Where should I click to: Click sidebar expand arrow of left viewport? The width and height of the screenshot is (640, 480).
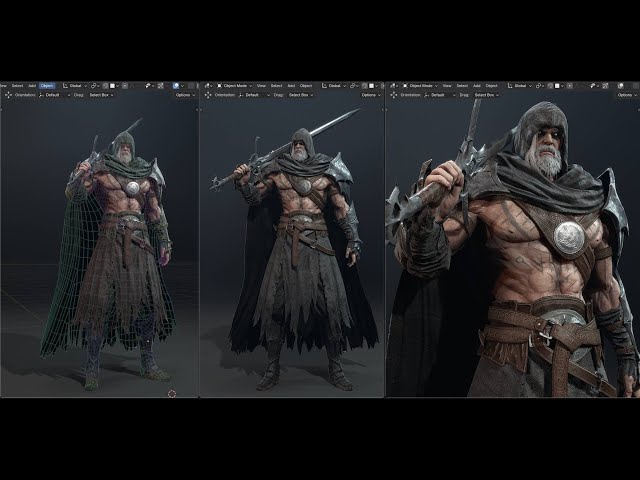coord(197,109)
